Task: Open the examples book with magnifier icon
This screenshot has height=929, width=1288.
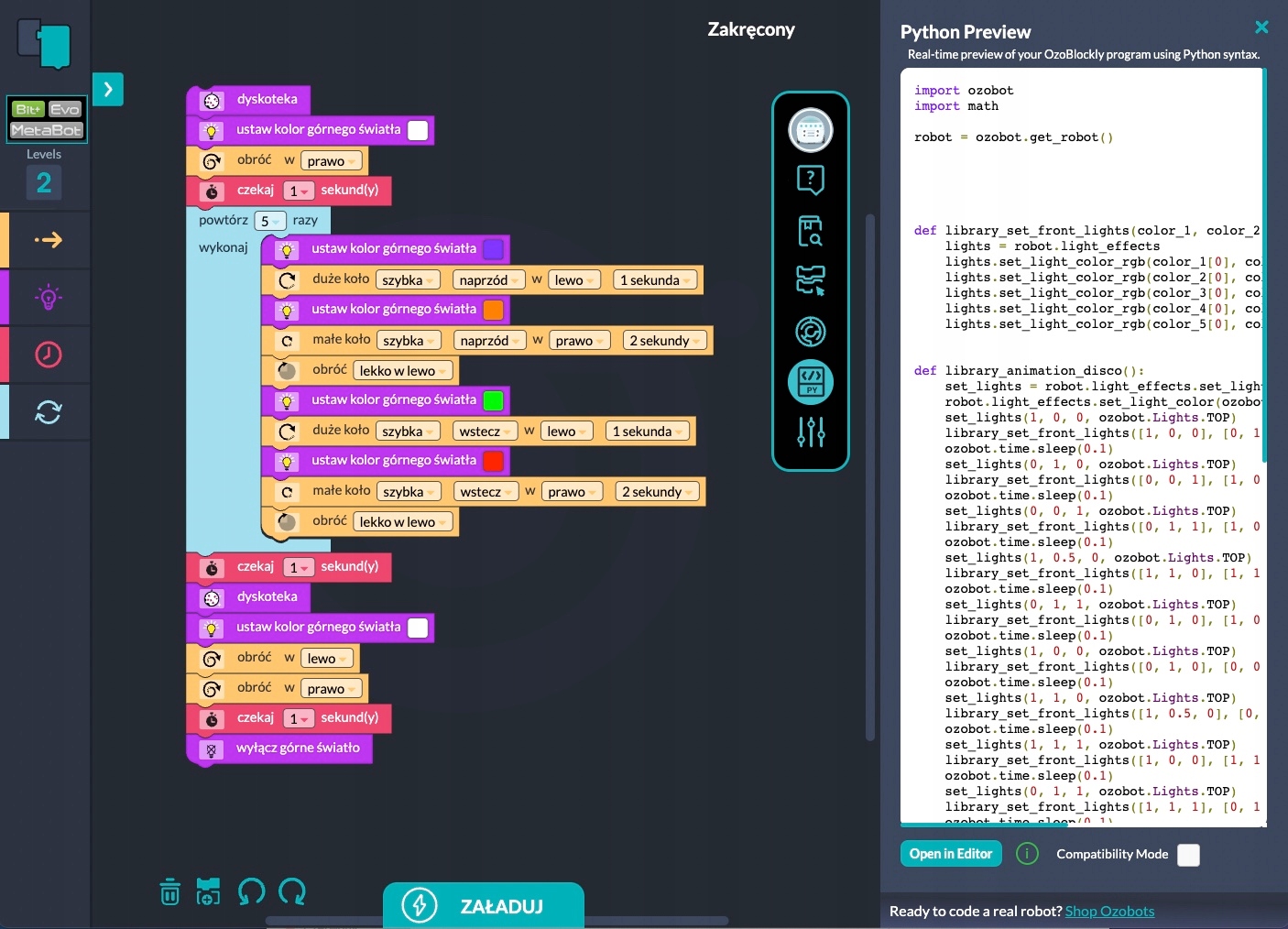Action: [811, 231]
